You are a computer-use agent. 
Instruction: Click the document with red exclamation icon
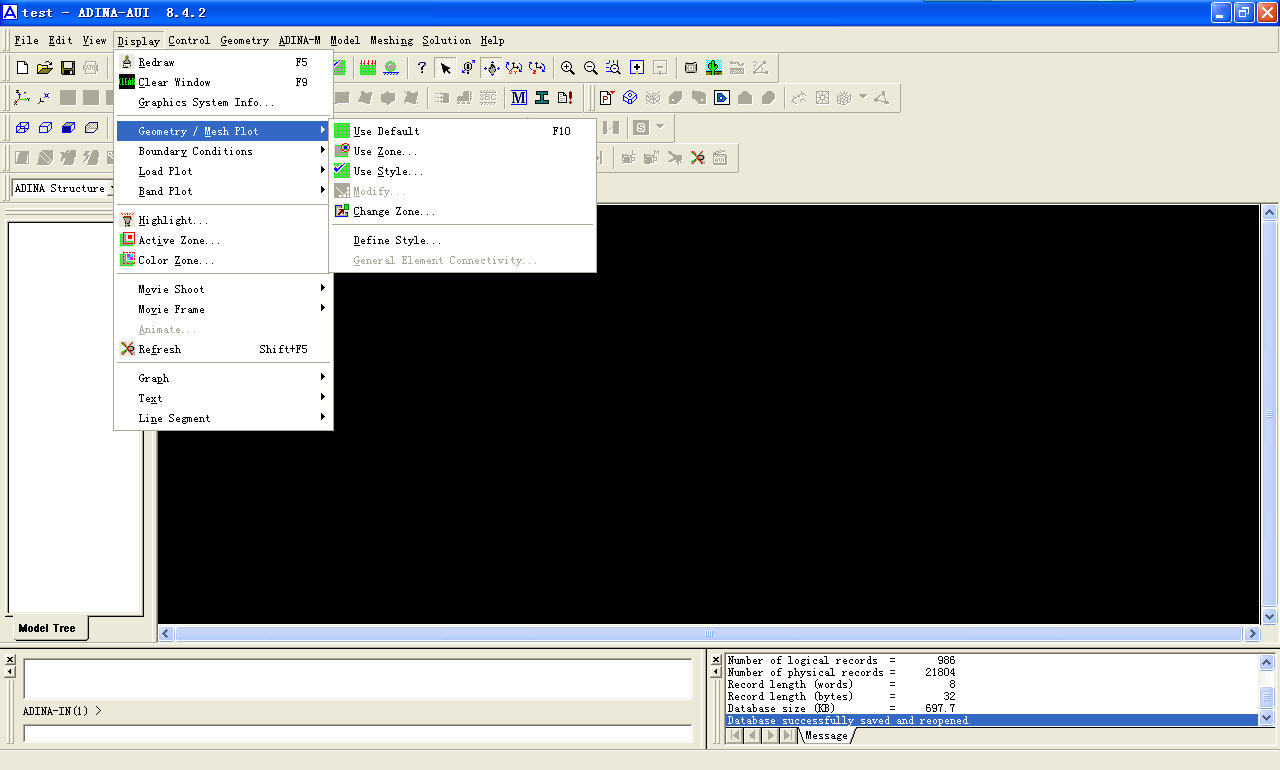(x=565, y=98)
